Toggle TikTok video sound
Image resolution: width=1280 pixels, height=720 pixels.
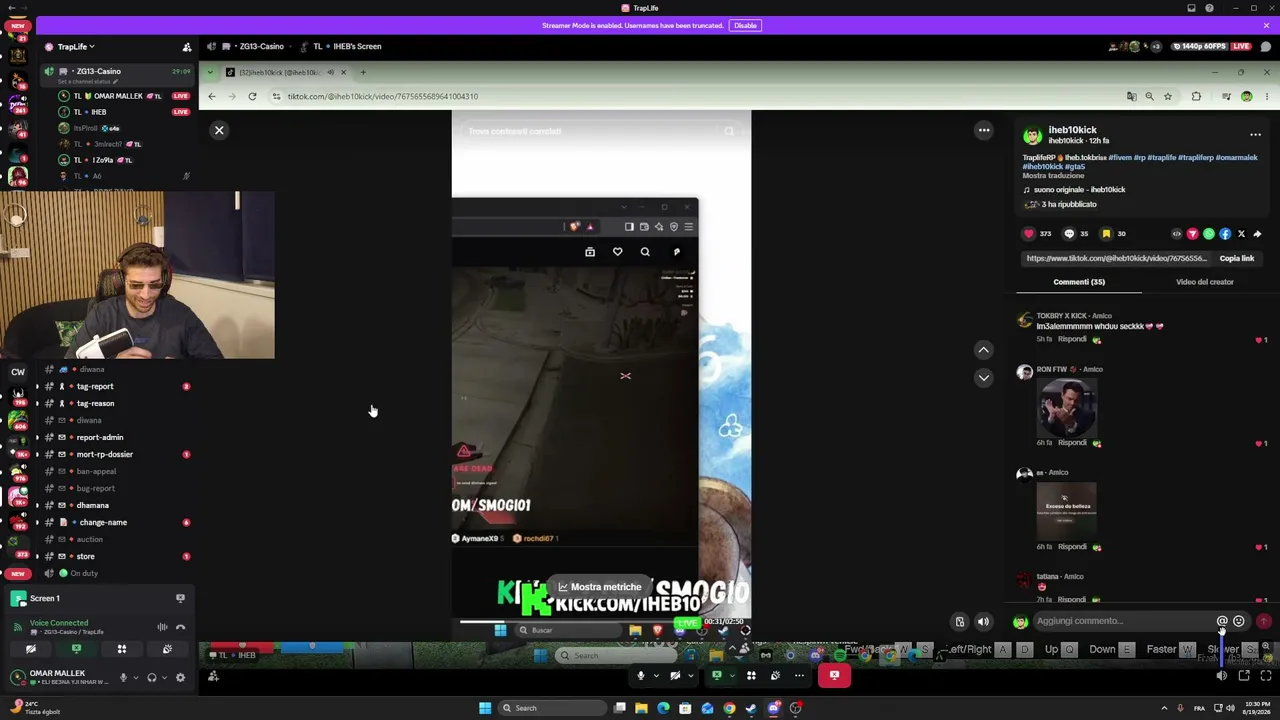[983, 622]
